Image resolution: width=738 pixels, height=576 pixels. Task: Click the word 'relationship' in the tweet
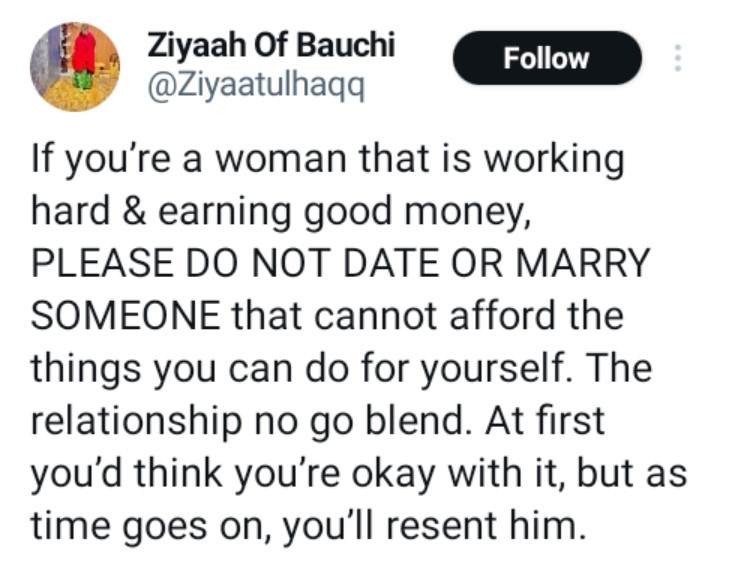pyautogui.click(x=136, y=421)
